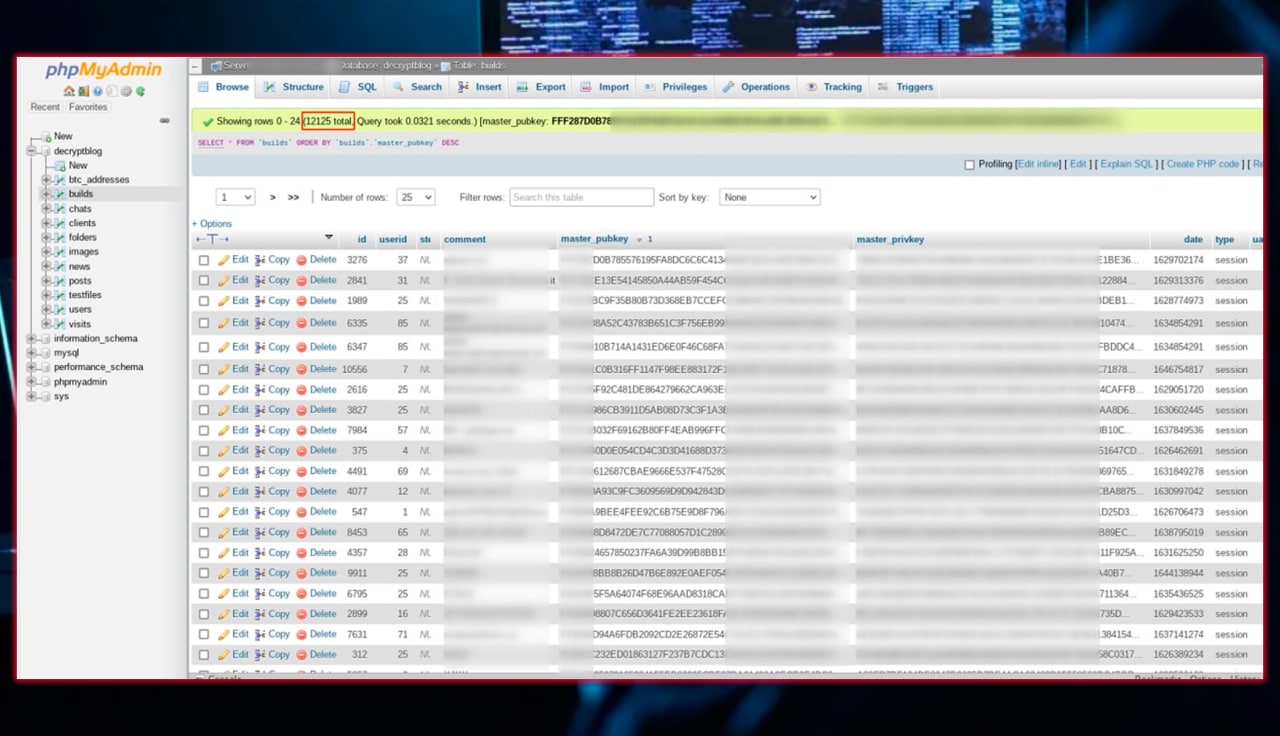Click the red Delete icon for row id 1989
The image size is (1280, 736).
pos(301,301)
